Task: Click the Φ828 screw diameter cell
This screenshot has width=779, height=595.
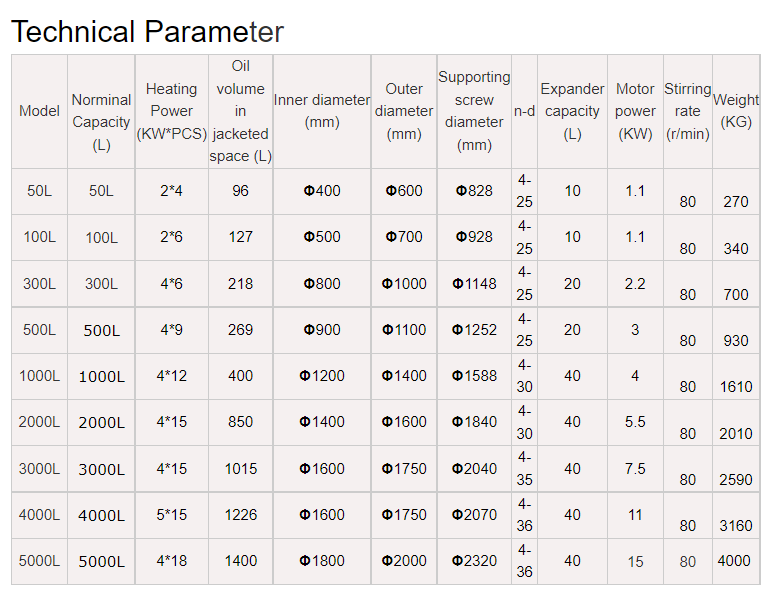Action: (x=474, y=191)
